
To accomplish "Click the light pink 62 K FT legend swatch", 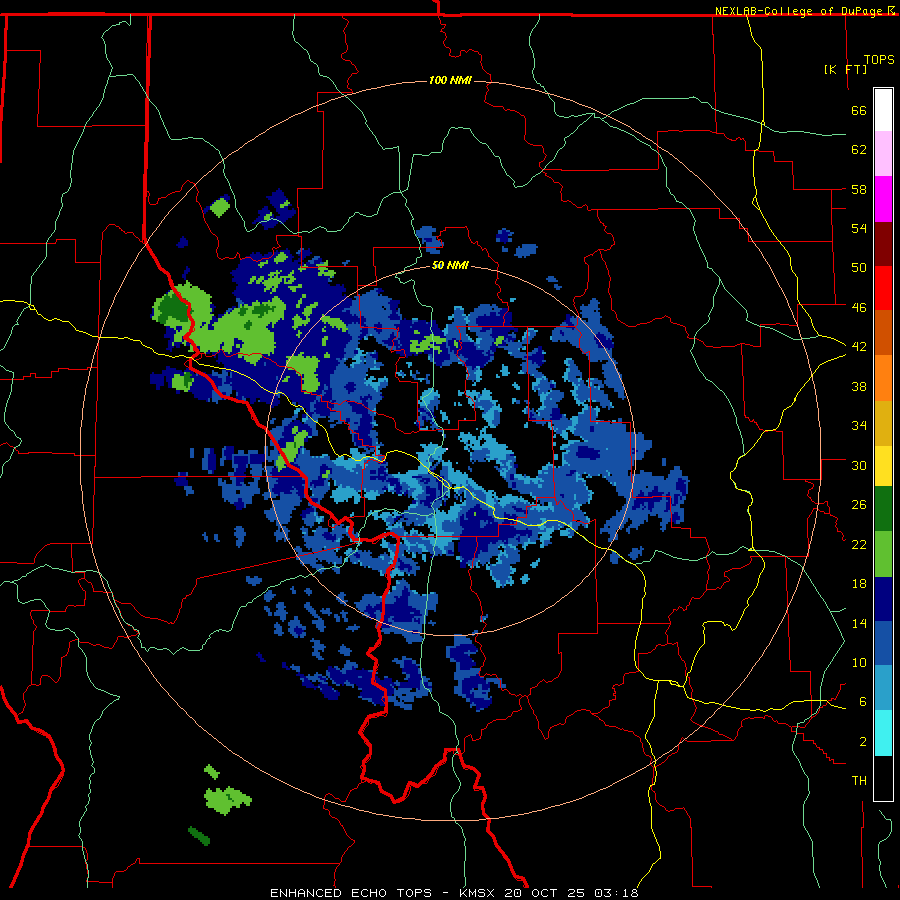I will click(883, 154).
